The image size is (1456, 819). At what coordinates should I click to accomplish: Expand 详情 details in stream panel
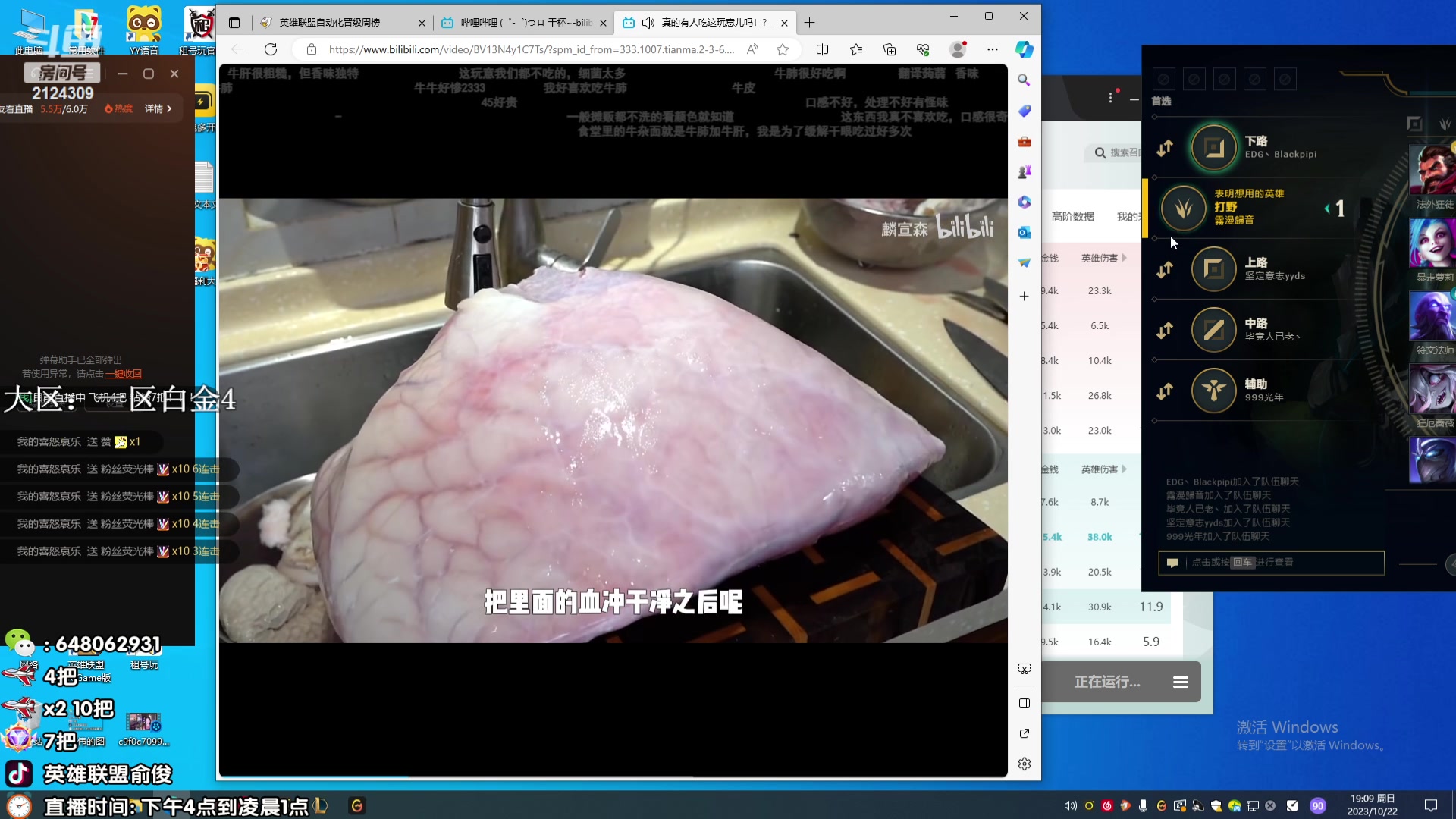pyautogui.click(x=158, y=108)
